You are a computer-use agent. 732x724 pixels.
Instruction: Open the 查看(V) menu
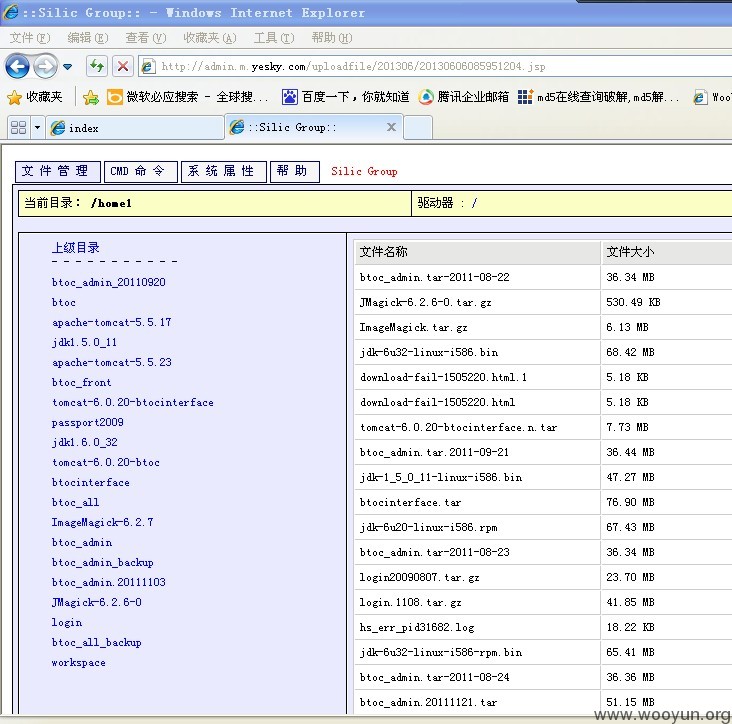point(146,38)
